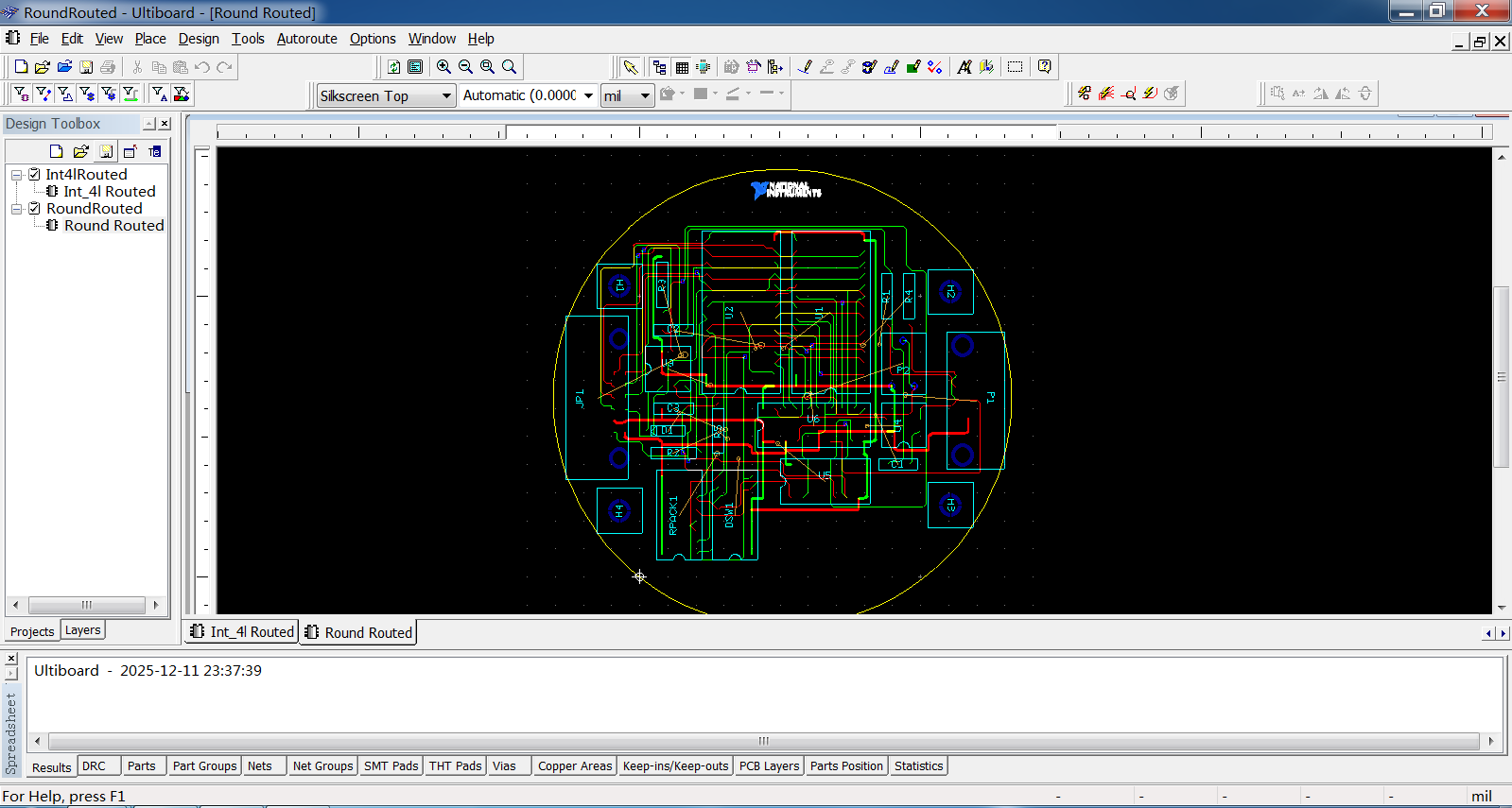
Task: Switch to the Int_4l Routed design tab
Action: (242, 632)
